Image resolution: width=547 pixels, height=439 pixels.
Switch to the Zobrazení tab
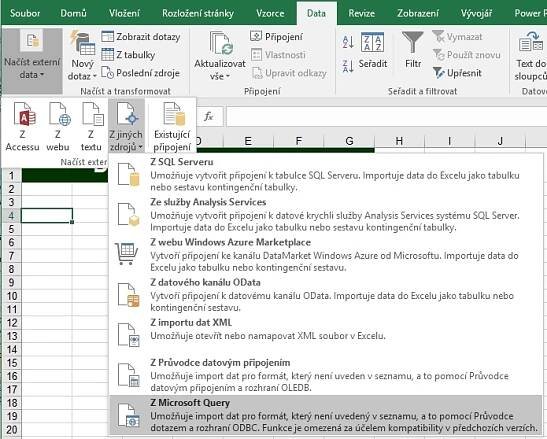point(418,13)
